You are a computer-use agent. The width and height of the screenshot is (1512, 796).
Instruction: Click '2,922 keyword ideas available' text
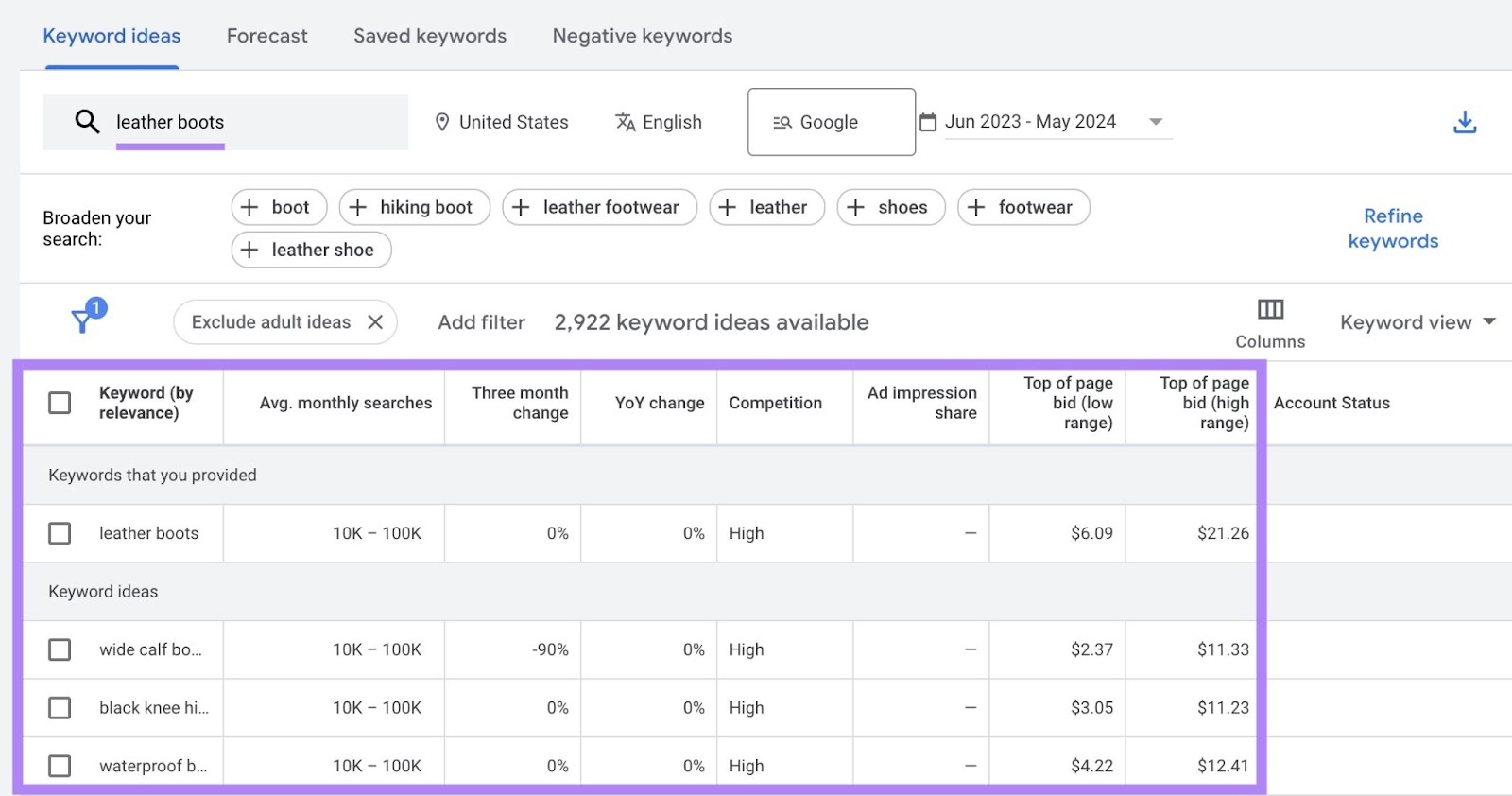712,322
